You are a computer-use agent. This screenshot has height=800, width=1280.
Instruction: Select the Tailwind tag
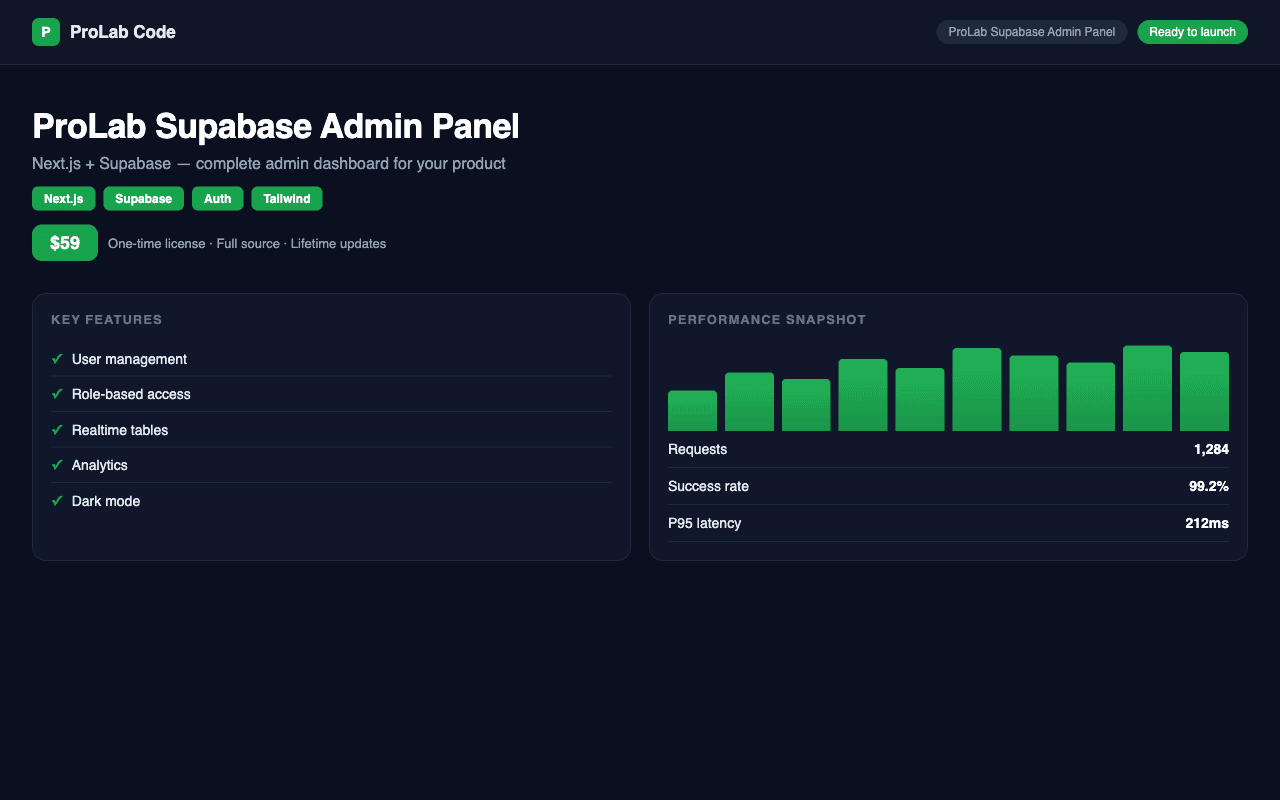287,199
